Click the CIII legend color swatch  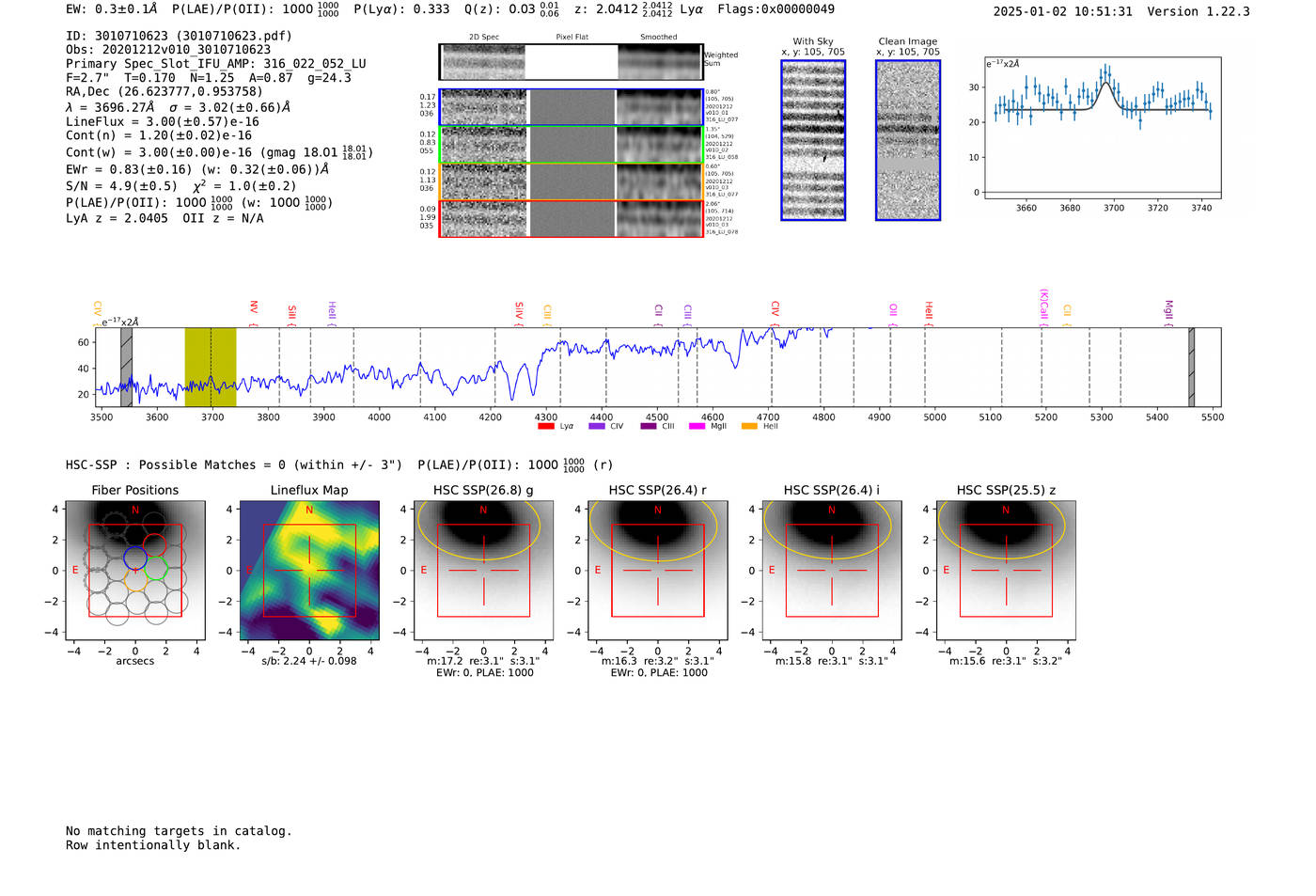pyautogui.click(x=649, y=426)
